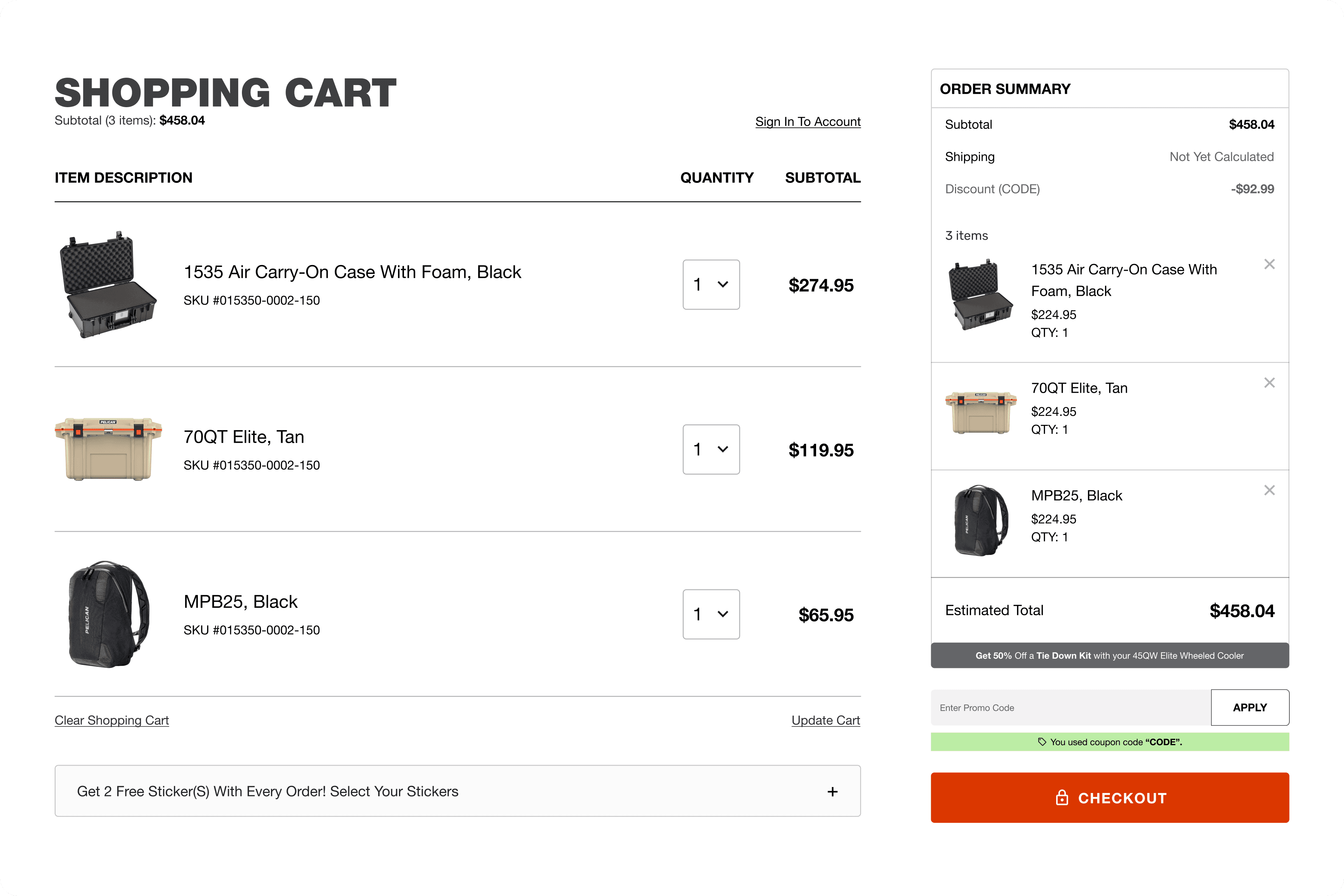This screenshot has height=896, width=1344.
Task: Click the Update Cart link
Action: click(x=825, y=720)
